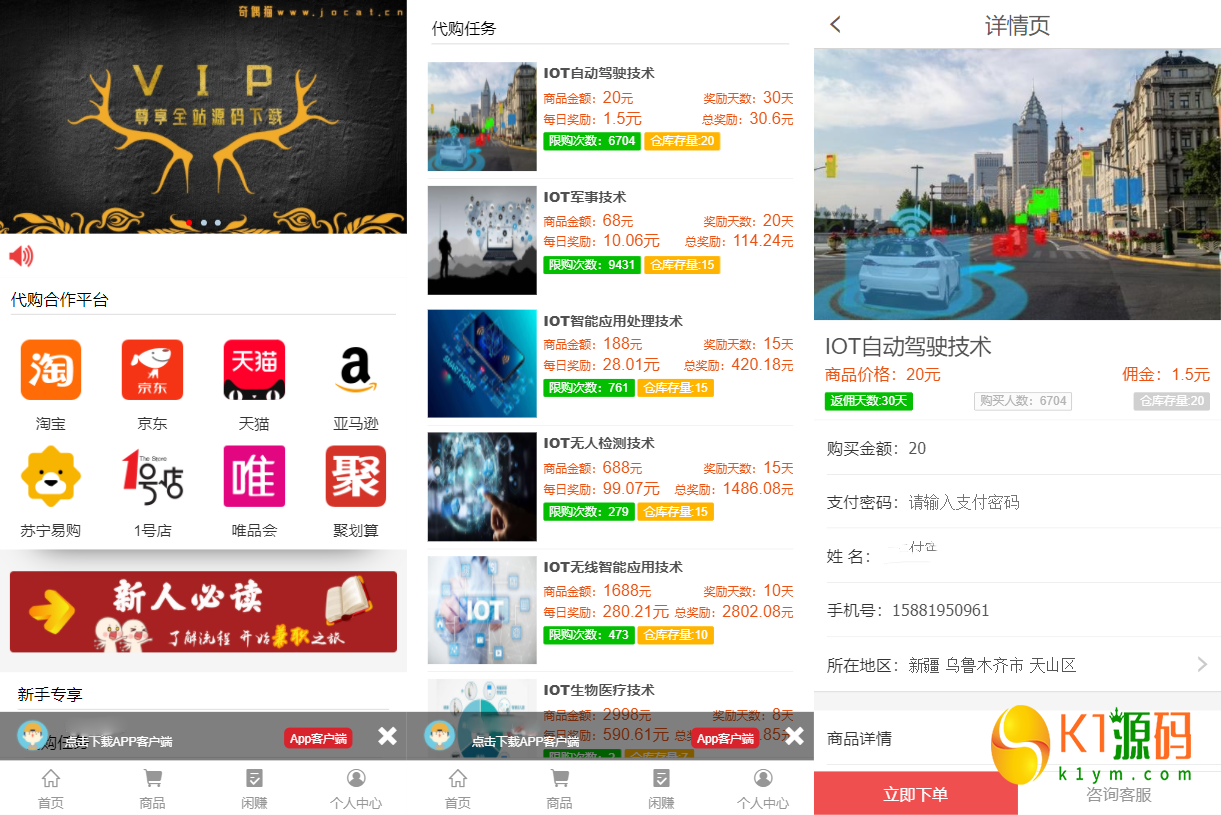Click the 购买金额 amount field
The height and width of the screenshot is (815, 1221).
tap(1017, 448)
